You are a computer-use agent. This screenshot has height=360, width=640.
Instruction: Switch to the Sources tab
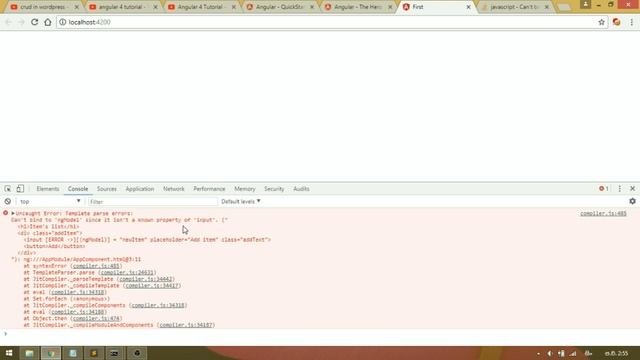[x=107, y=189]
